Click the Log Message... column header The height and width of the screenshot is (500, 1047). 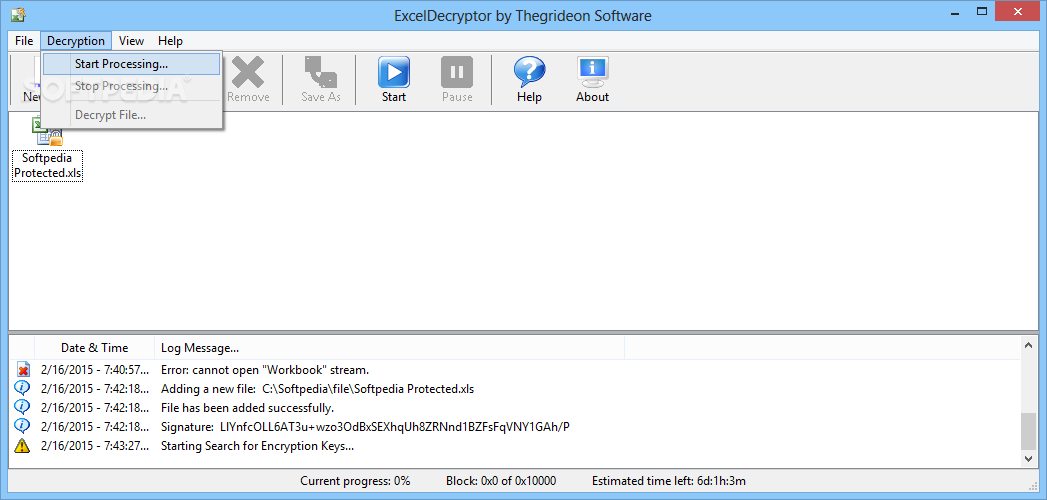[x=389, y=348]
